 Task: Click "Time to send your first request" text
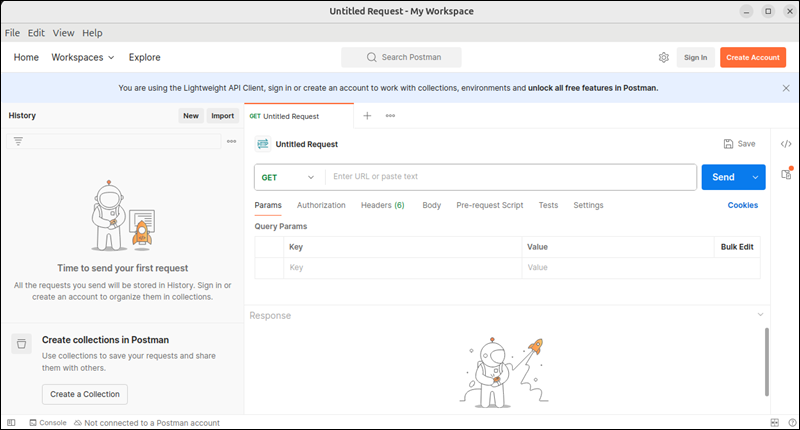(x=122, y=268)
